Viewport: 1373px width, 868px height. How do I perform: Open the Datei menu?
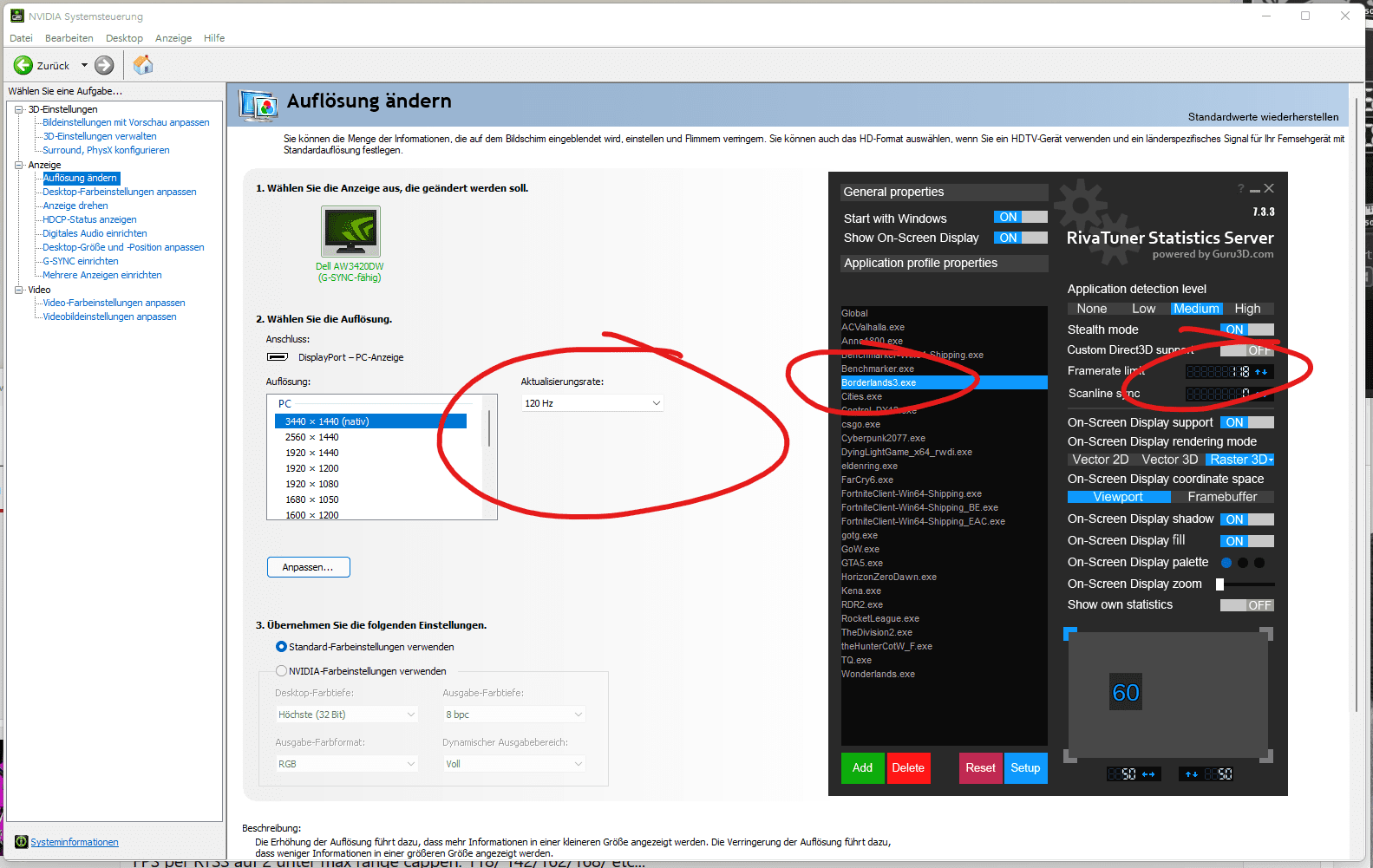pyautogui.click(x=21, y=38)
